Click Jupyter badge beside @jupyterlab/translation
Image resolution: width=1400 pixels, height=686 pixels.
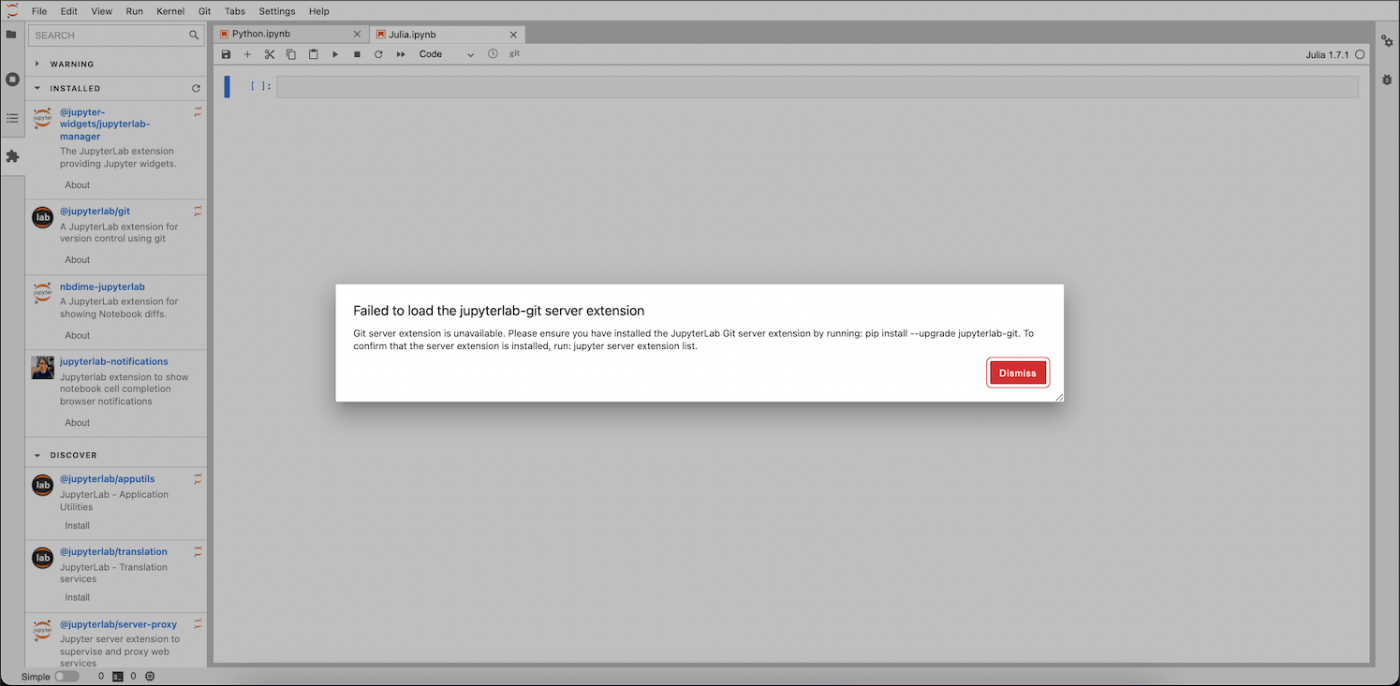pos(198,551)
